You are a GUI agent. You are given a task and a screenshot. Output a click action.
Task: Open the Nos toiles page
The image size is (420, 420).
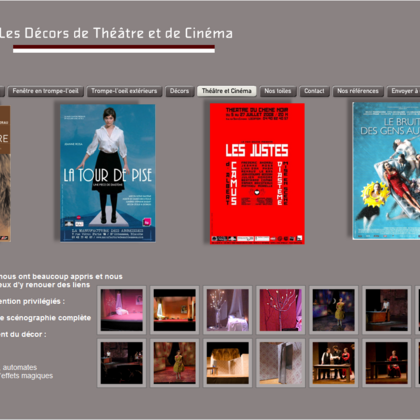(278, 91)
